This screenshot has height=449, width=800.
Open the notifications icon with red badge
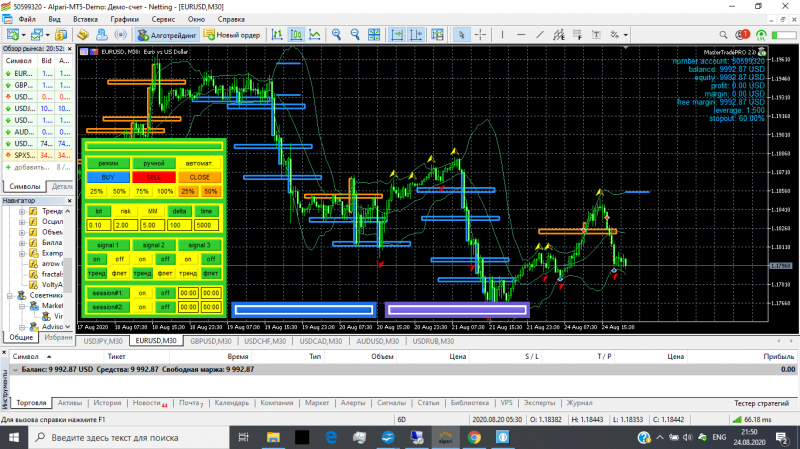point(742,35)
